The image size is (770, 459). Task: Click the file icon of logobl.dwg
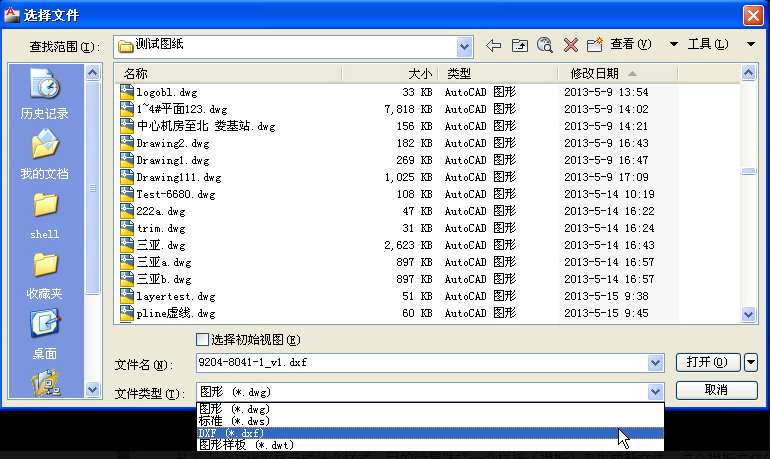[127, 92]
